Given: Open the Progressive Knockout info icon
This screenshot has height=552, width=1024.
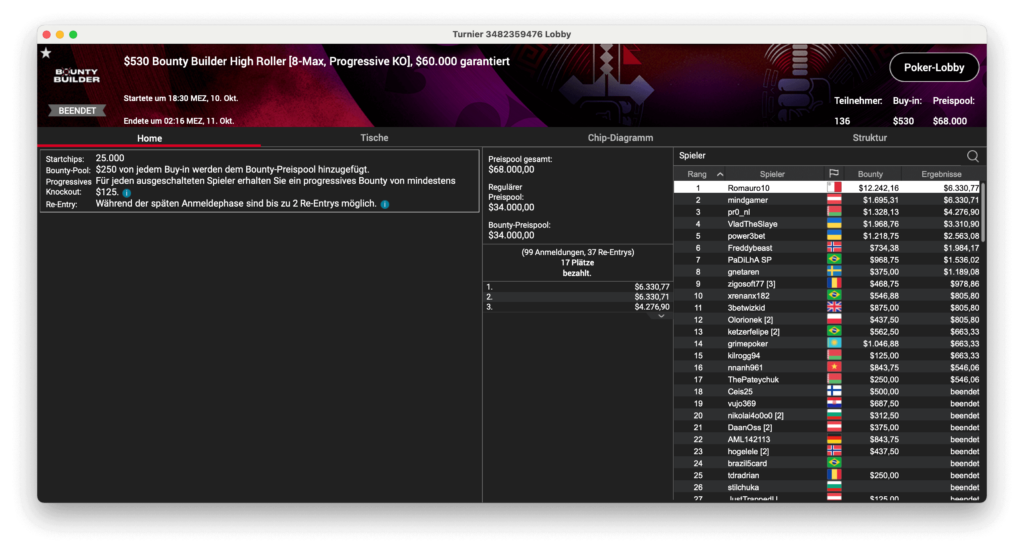Looking at the screenshot, I should pyautogui.click(x=127, y=192).
